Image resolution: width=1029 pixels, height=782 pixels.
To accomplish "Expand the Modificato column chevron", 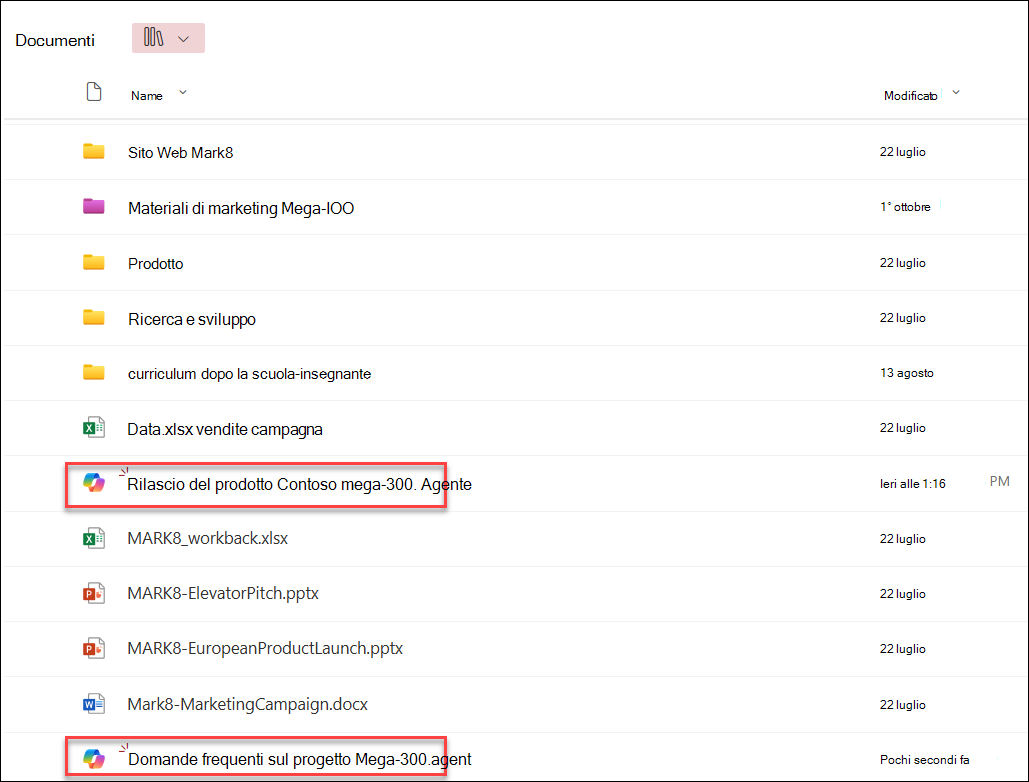I will (956, 93).
